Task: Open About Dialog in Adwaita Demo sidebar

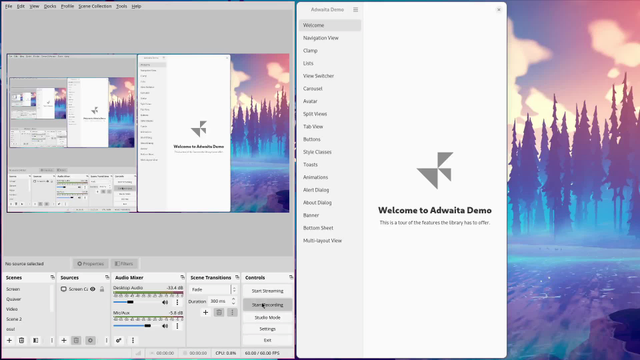Action: pyautogui.click(x=330, y=202)
